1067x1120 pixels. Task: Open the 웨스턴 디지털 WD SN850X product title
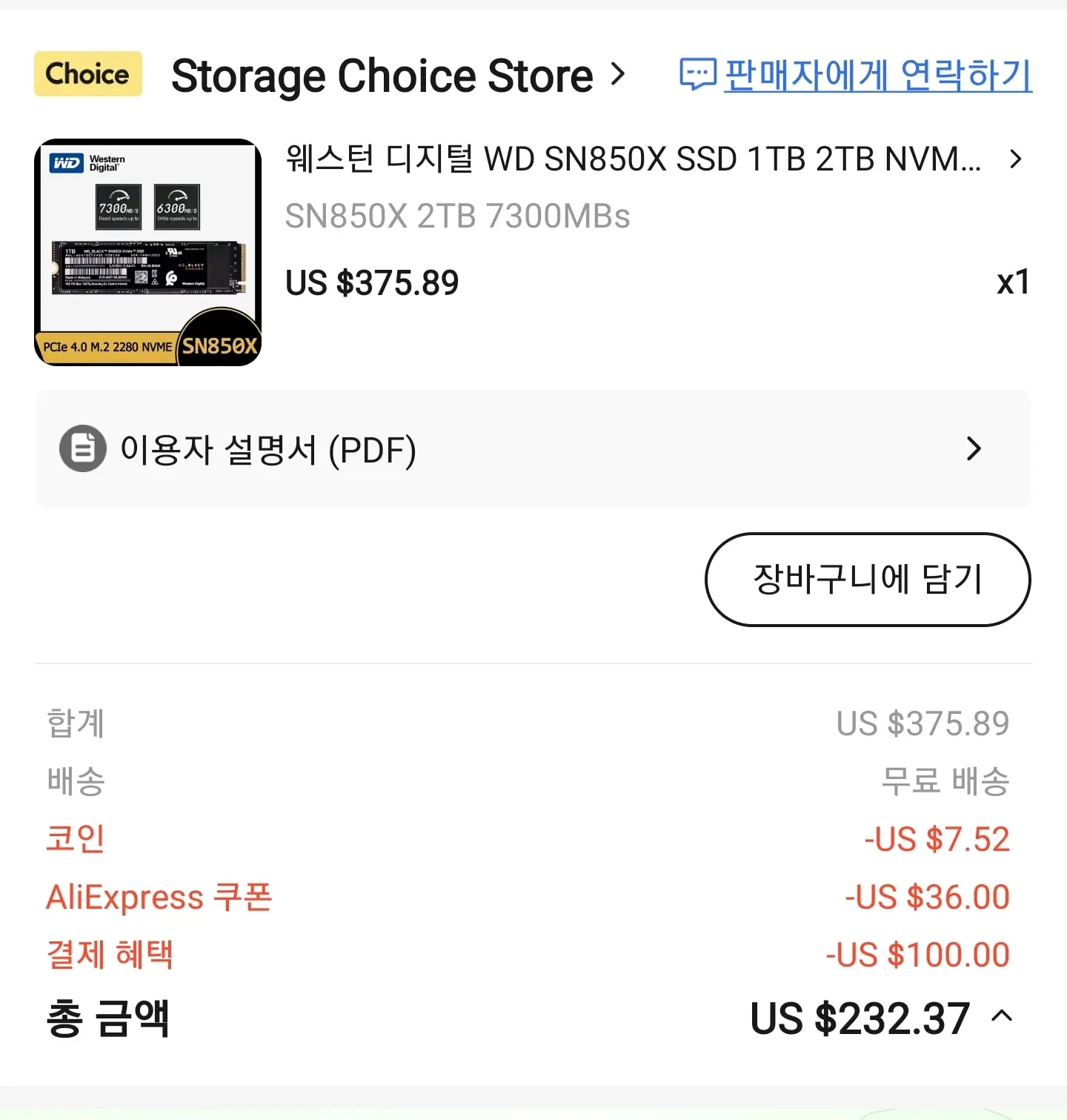pyautogui.click(x=634, y=159)
